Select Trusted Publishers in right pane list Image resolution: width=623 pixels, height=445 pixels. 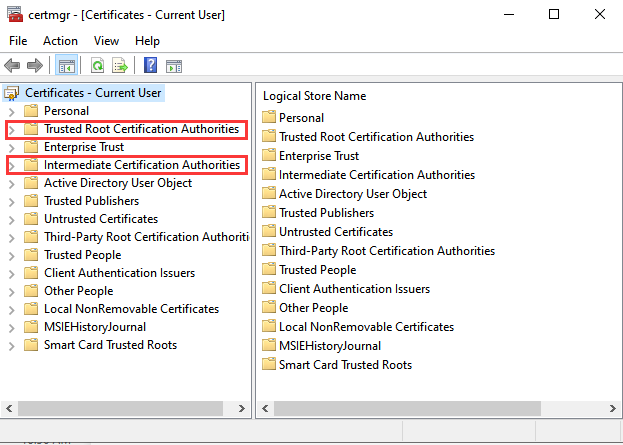point(326,213)
